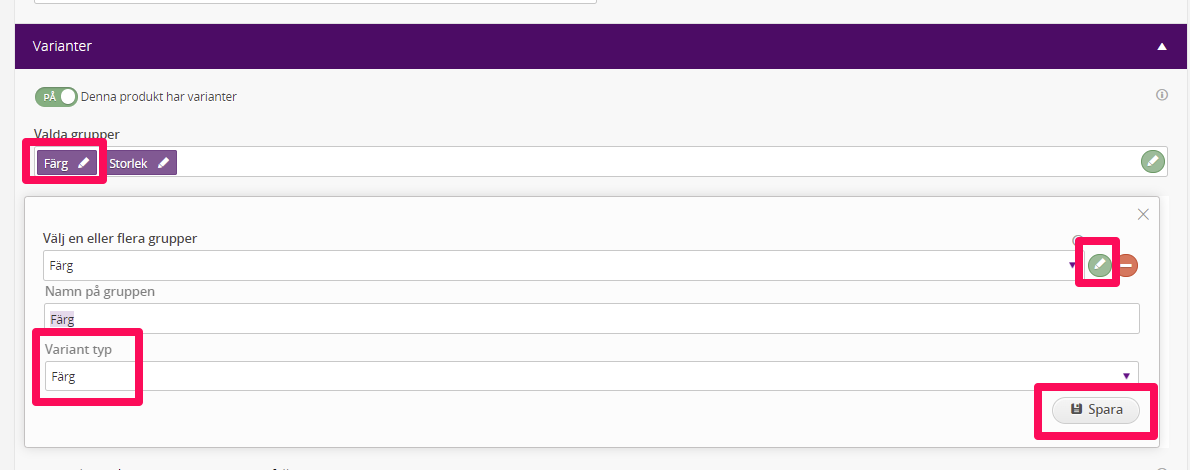Viewport: 1190px width, 470px height.
Task: Click the pencil icon on the Storlek tag
Action: (x=163, y=162)
